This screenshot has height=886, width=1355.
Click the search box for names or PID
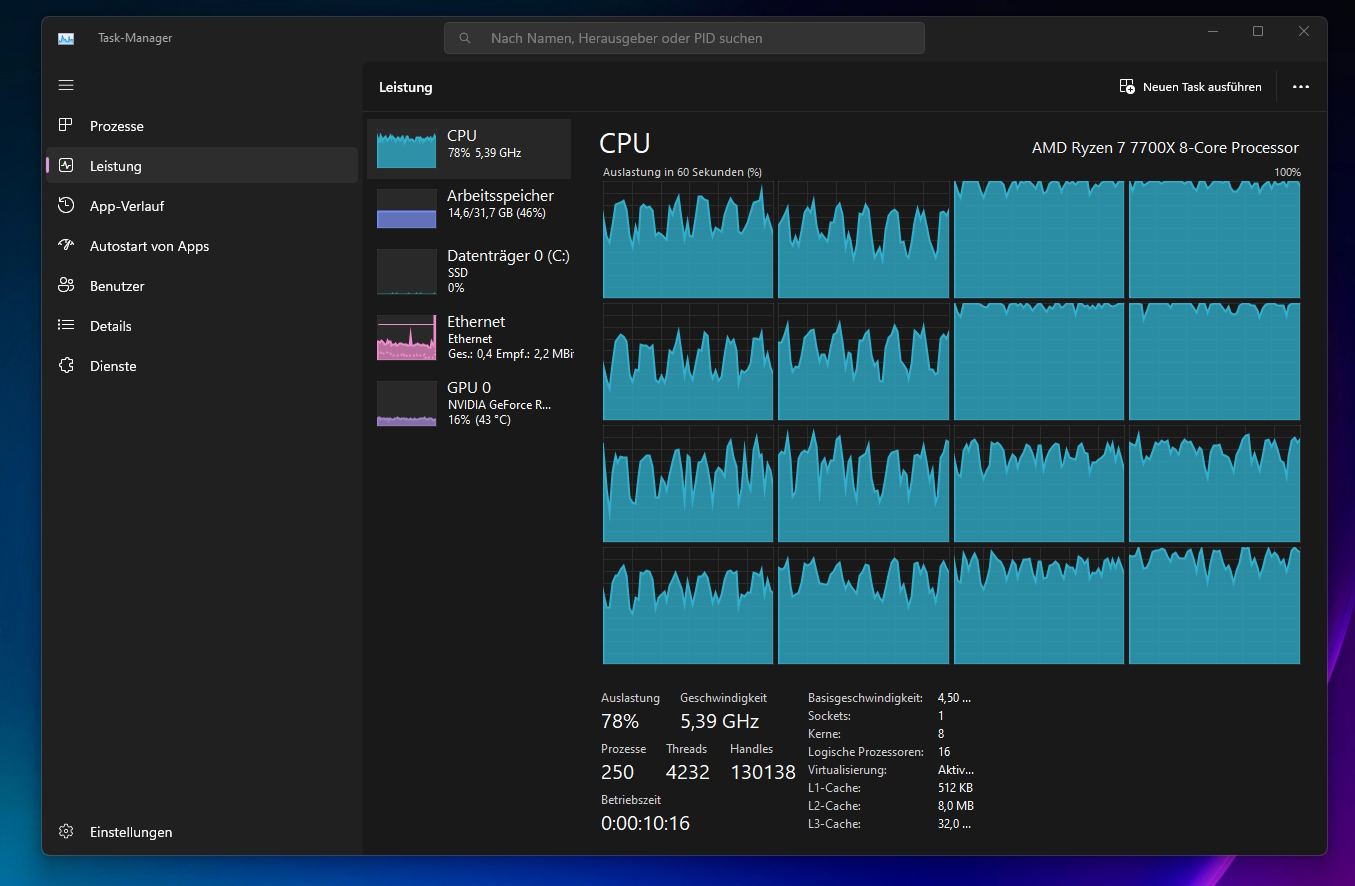click(x=684, y=38)
